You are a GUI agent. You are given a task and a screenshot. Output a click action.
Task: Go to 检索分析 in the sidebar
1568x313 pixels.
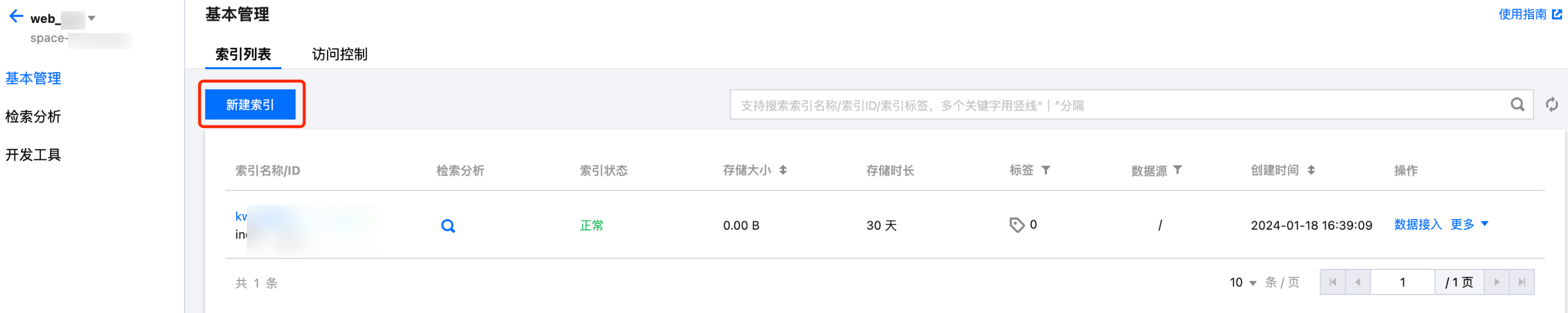coord(34,116)
